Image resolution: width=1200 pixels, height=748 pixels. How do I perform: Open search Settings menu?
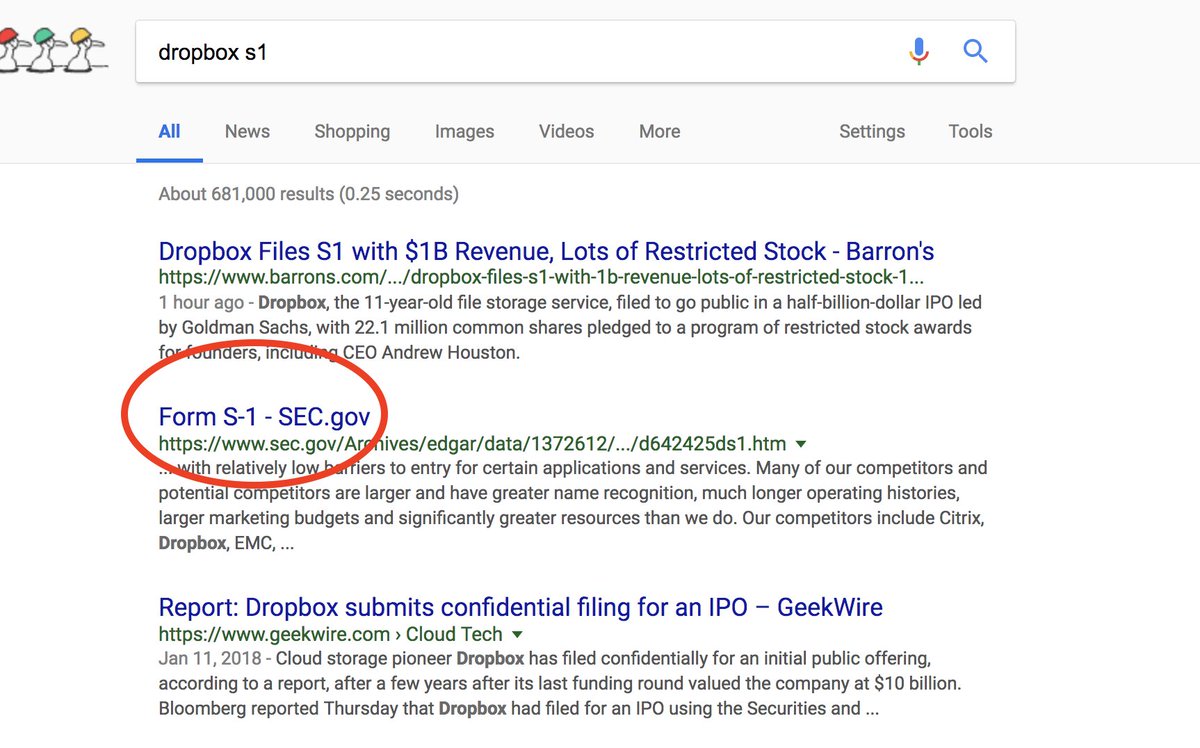[x=872, y=131]
